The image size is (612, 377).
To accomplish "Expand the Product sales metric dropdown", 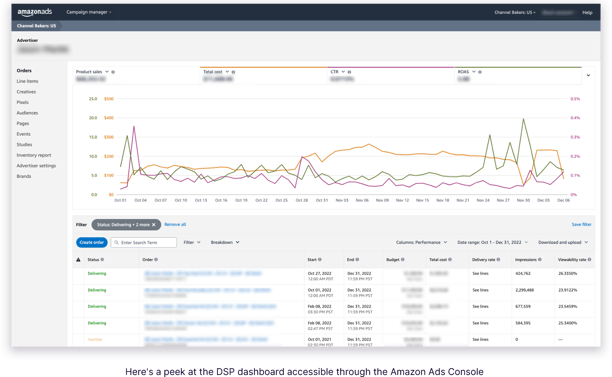I will pos(107,72).
